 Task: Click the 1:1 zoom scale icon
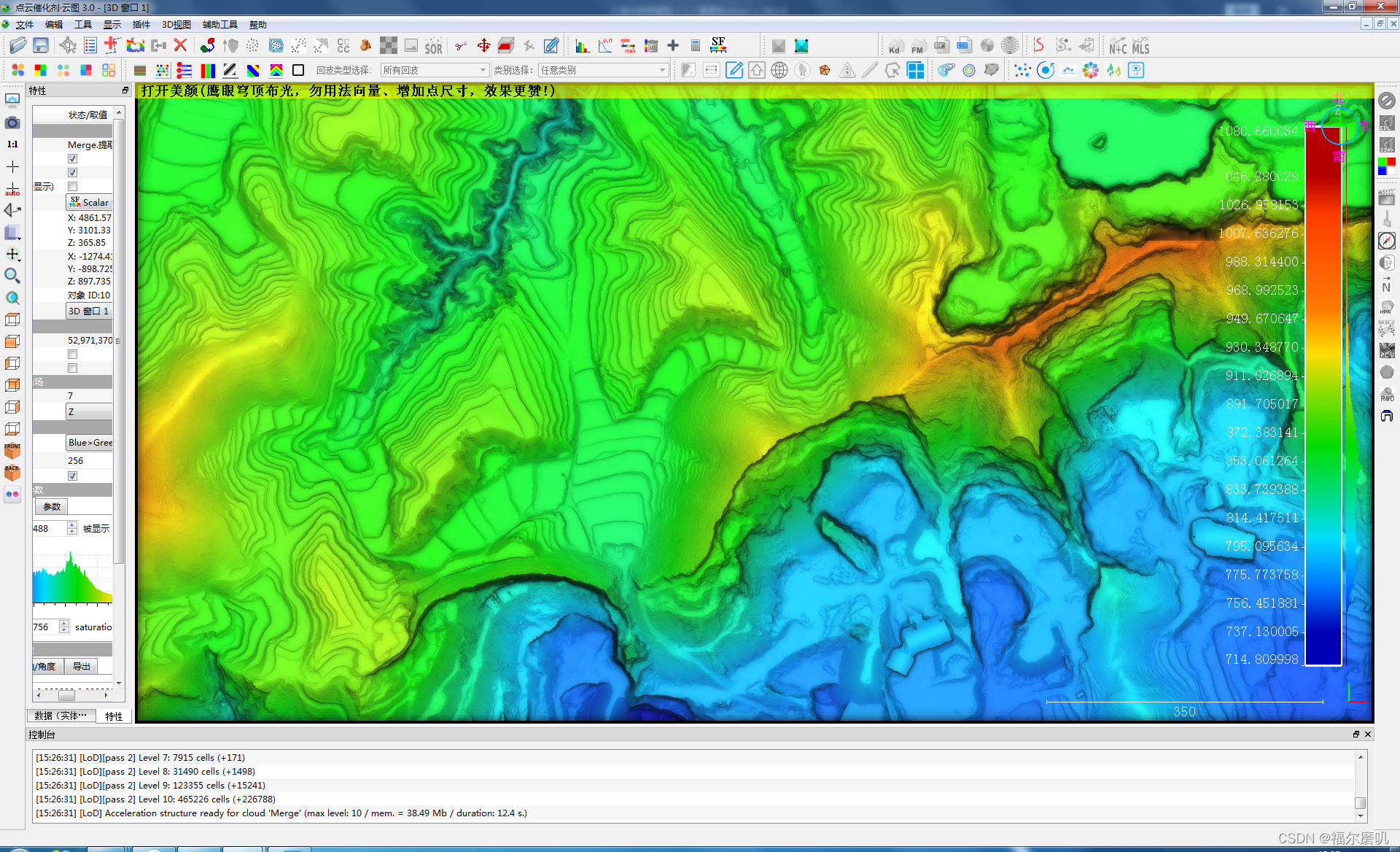(x=12, y=144)
